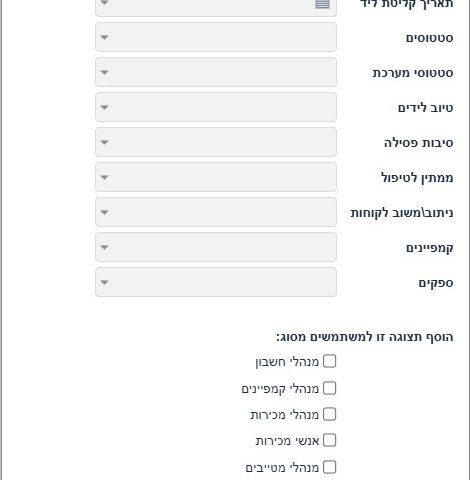
Task: Click inside the טיוב לידים selection field
Action: click(216, 107)
